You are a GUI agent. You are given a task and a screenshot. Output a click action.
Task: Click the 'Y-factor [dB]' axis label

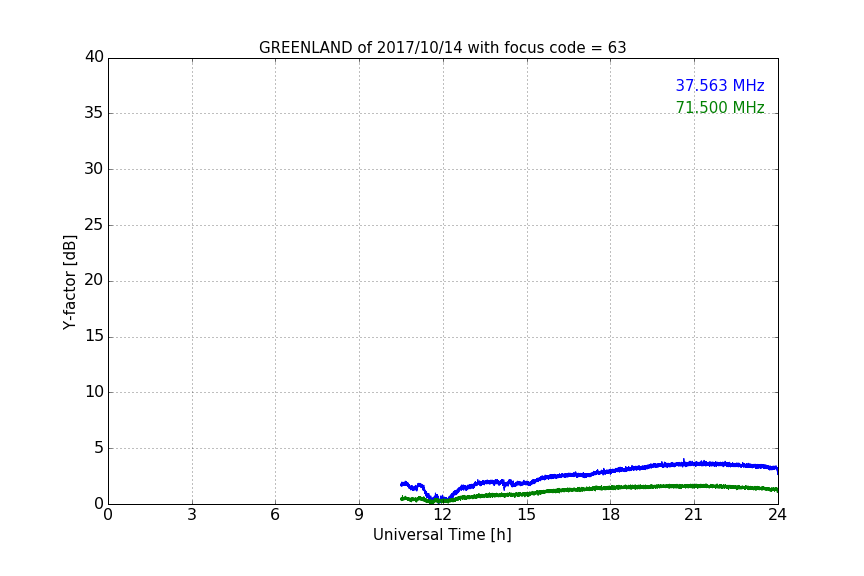click(70, 282)
